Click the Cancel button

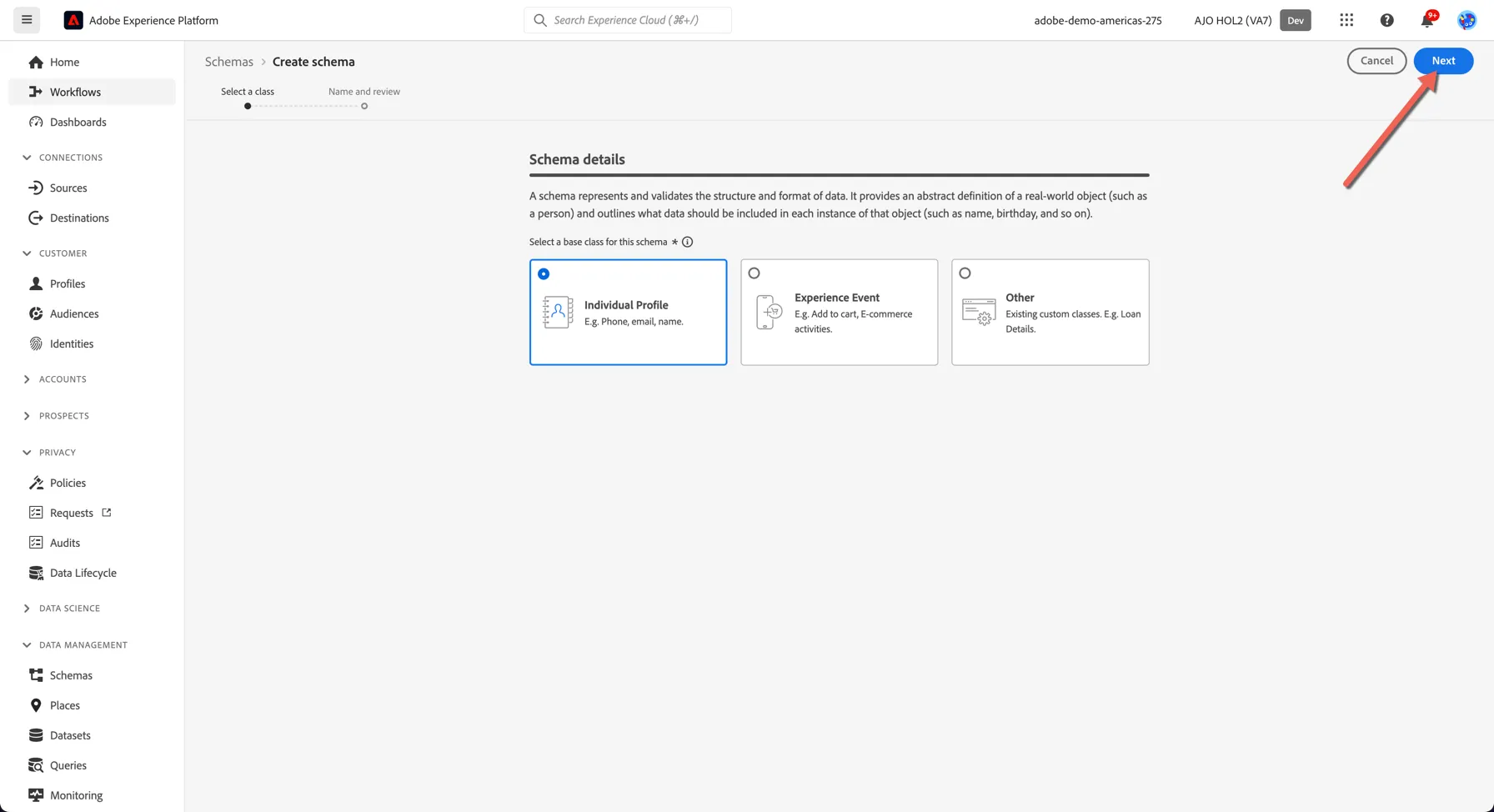pyautogui.click(x=1376, y=61)
